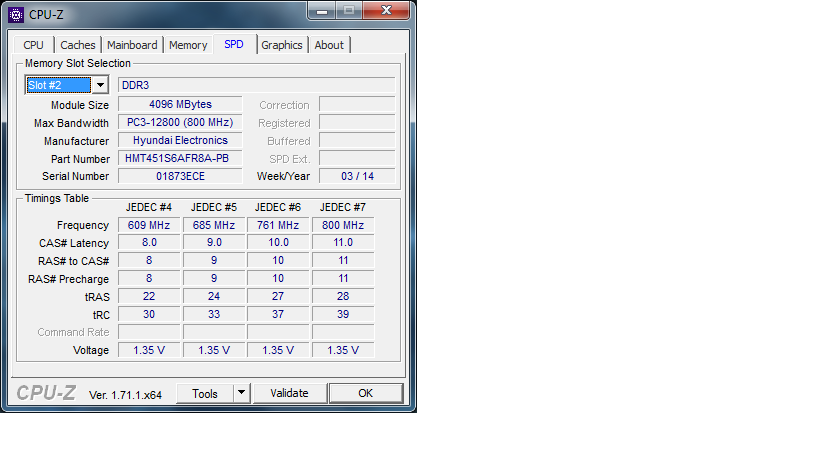
Task: Open Tools dropdown arrow menu
Action: pos(241,393)
